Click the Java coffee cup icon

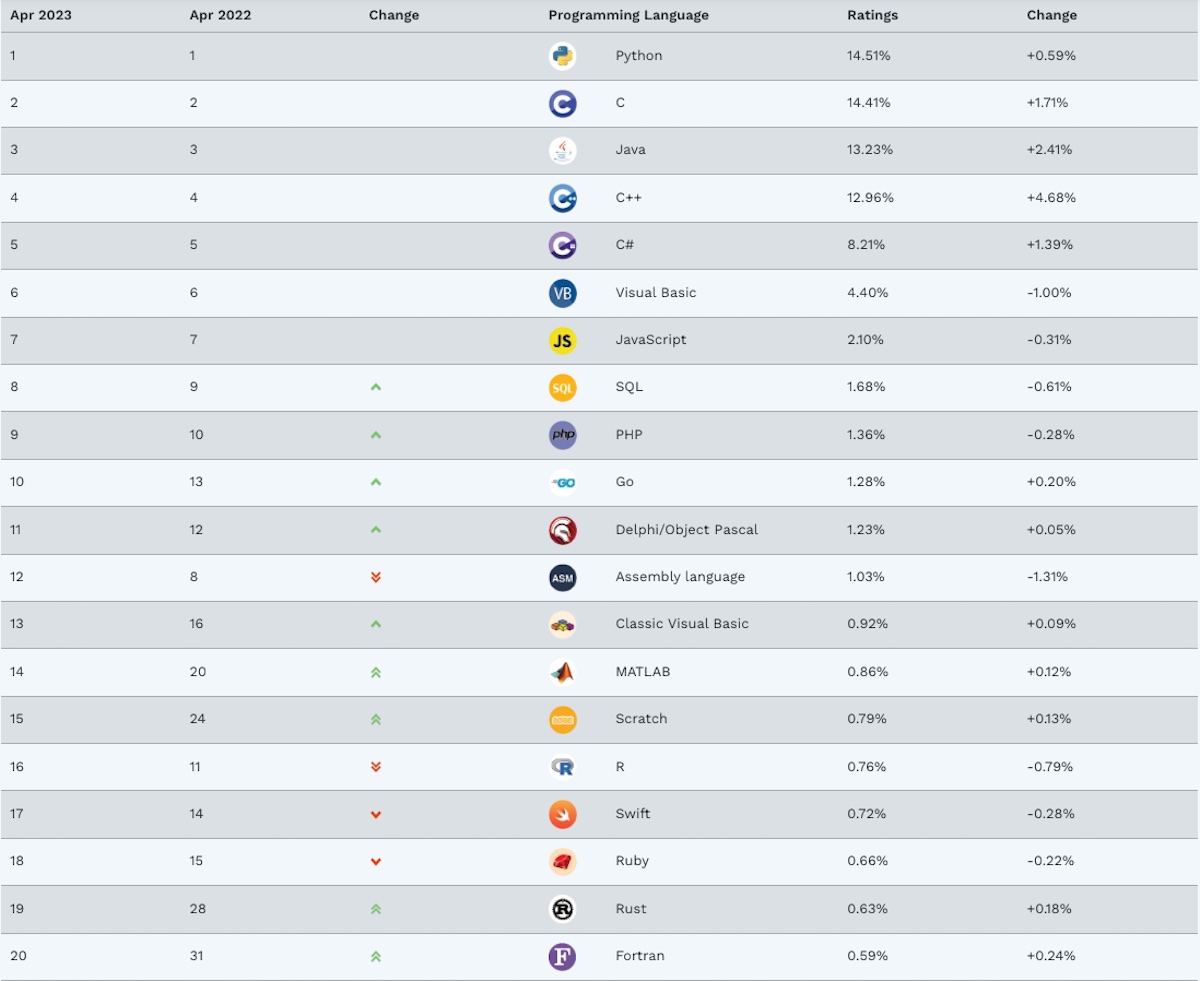(x=562, y=150)
